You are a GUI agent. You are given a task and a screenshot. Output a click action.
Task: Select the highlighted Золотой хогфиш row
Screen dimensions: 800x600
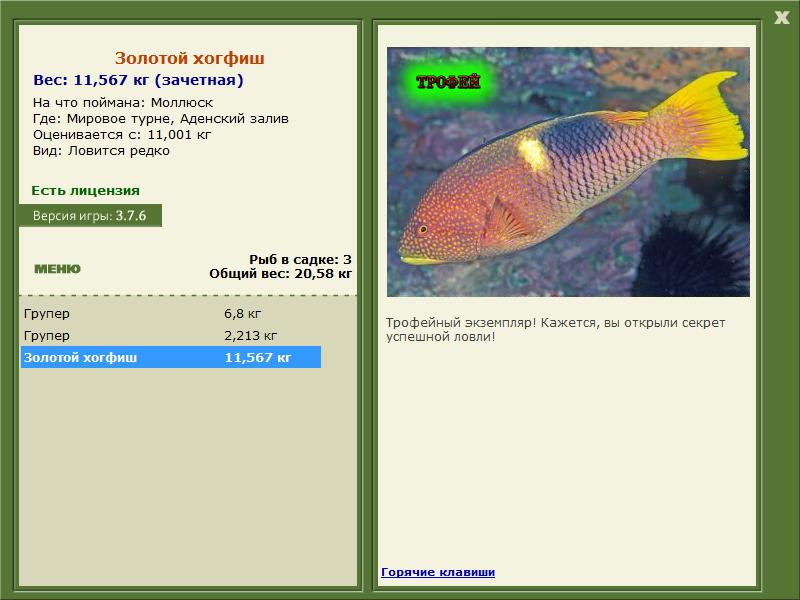(171, 357)
